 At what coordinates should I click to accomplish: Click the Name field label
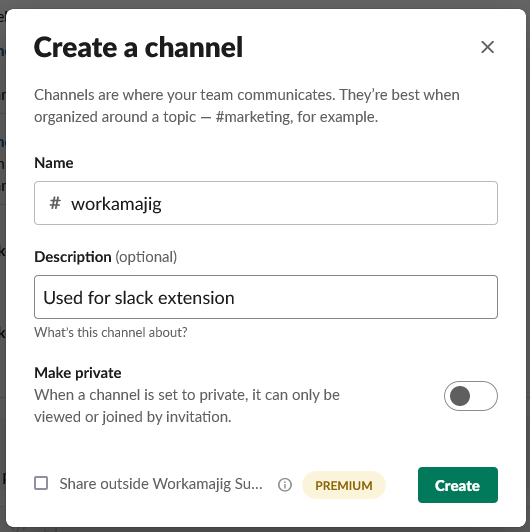[54, 163]
